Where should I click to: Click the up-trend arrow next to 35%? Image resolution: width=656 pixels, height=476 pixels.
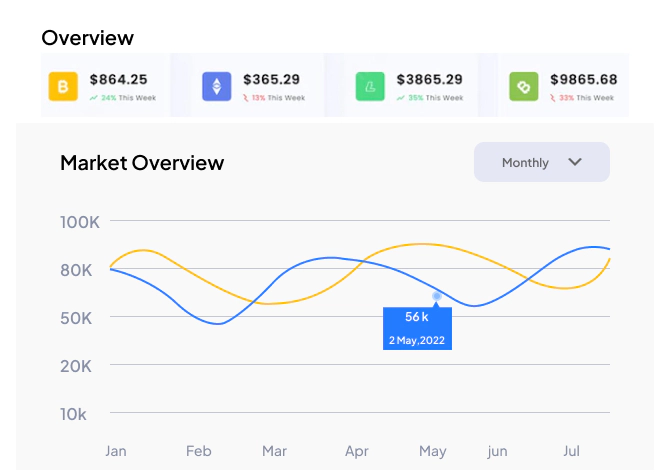coord(400,98)
